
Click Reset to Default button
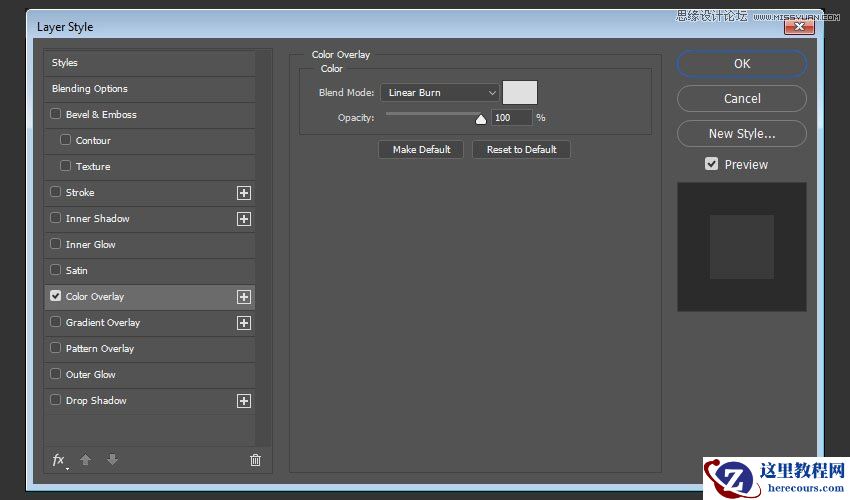(521, 150)
